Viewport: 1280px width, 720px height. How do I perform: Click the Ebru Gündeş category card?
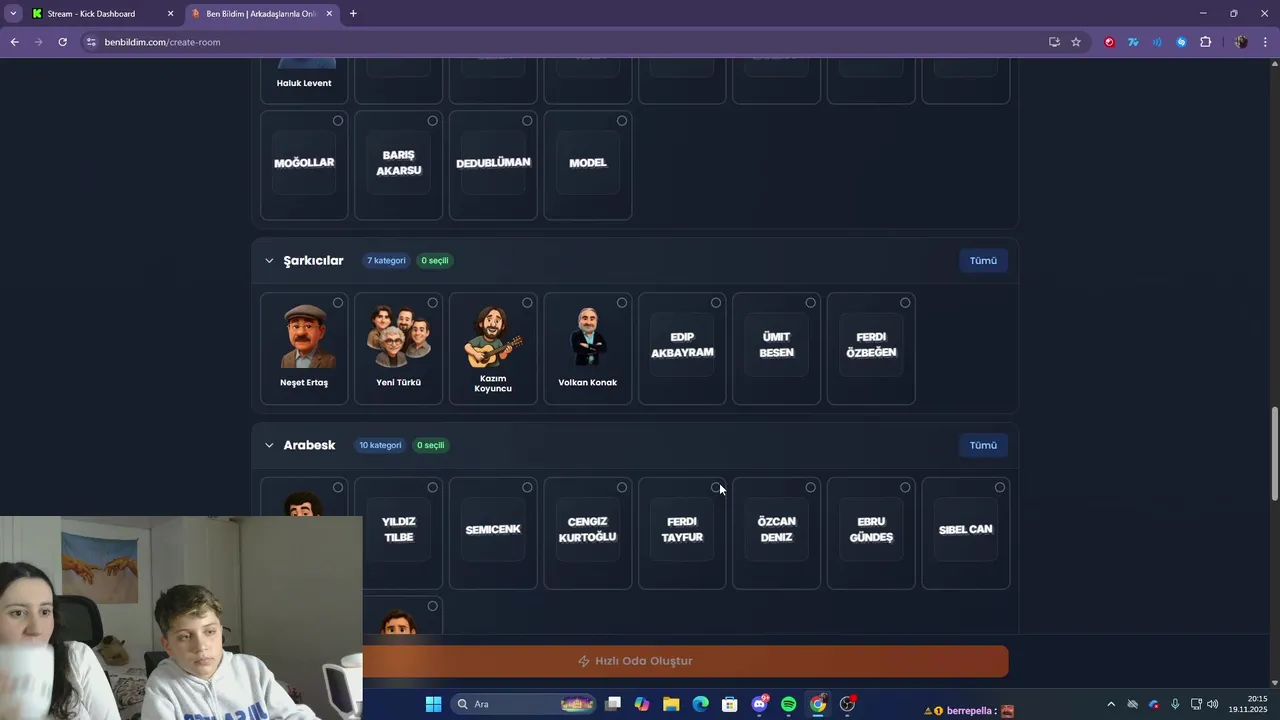click(x=871, y=535)
